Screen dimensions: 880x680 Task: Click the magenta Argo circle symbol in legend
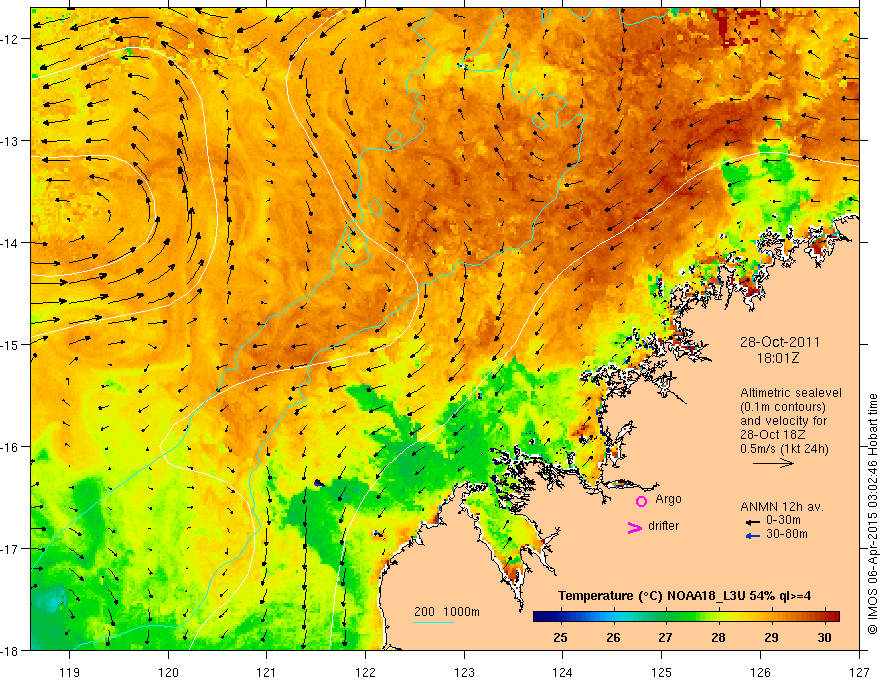[x=641, y=501]
